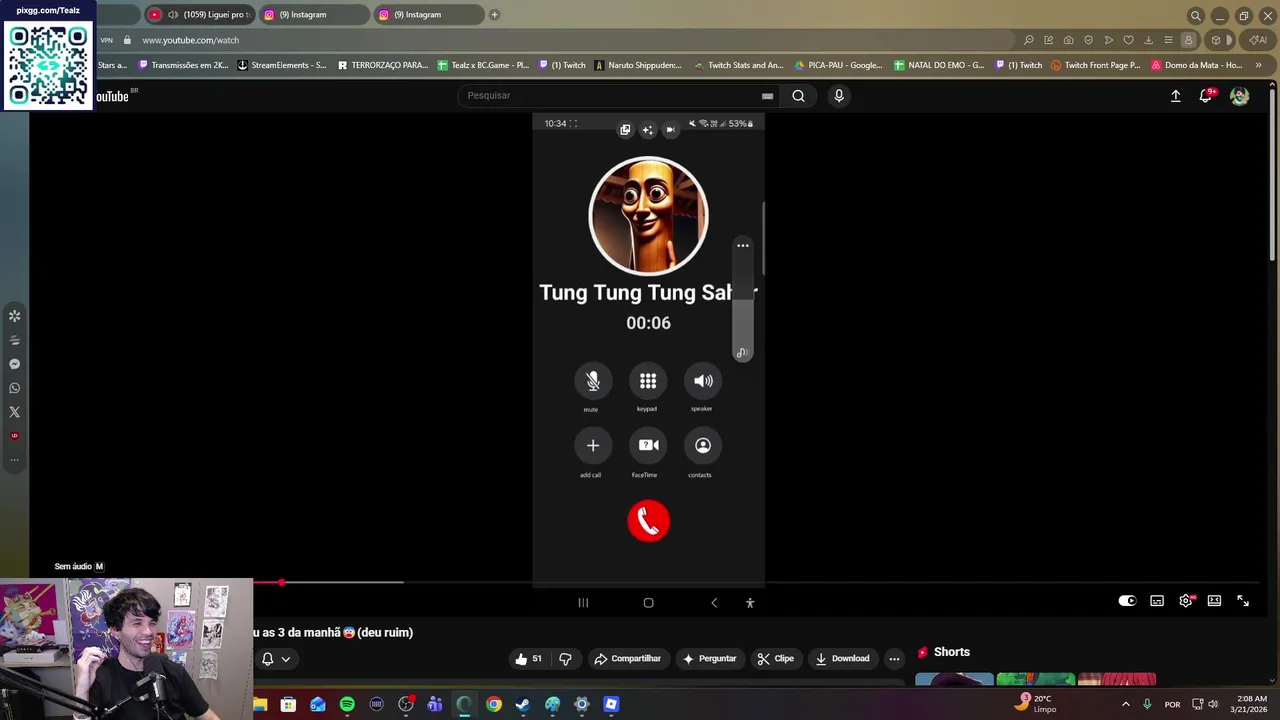The width and height of the screenshot is (1280, 720).
Task: Open the WhatsApp icon in the Opera sidebar
Action: tap(14, 388)
